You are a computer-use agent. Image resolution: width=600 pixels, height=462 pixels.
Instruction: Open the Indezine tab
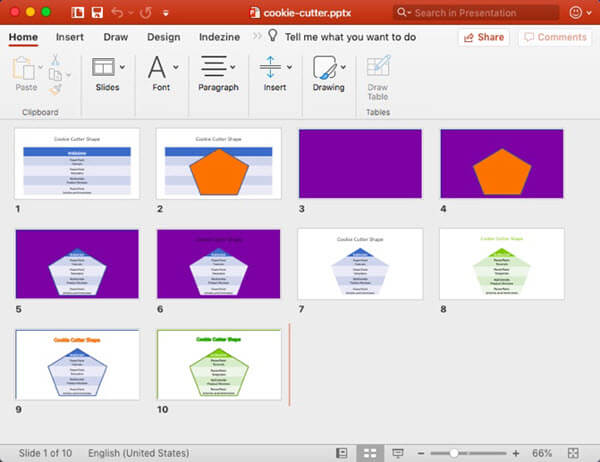219,37
